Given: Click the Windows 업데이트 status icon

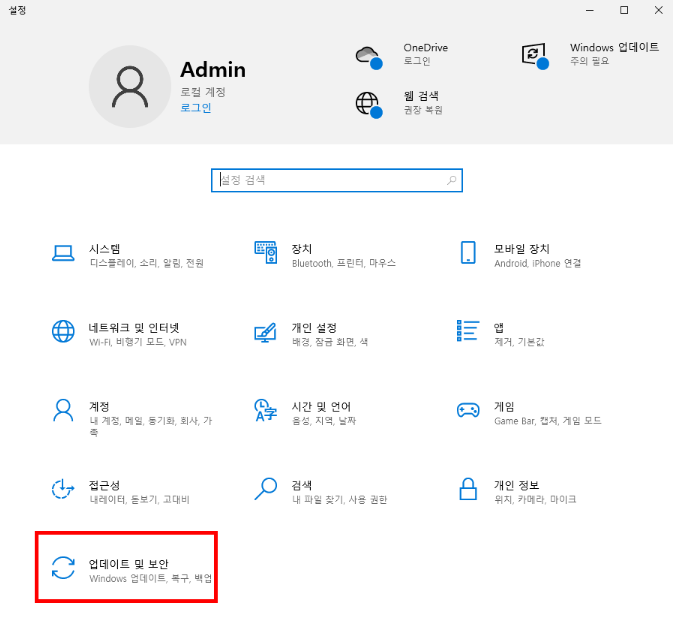Looking at the screenshot, I should 535,56.
